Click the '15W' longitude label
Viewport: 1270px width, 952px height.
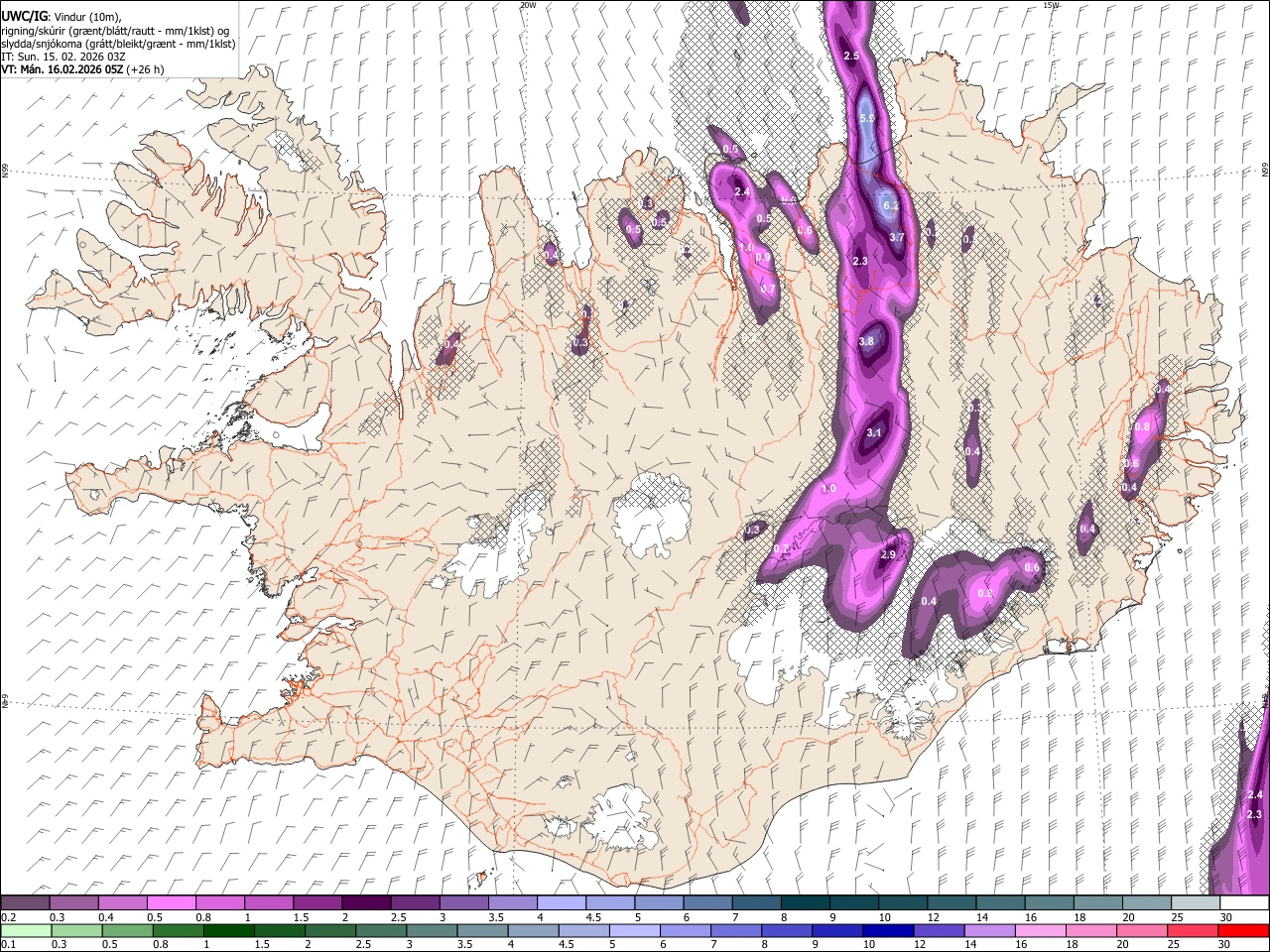pyautogui.click(x=1052, y=5)
